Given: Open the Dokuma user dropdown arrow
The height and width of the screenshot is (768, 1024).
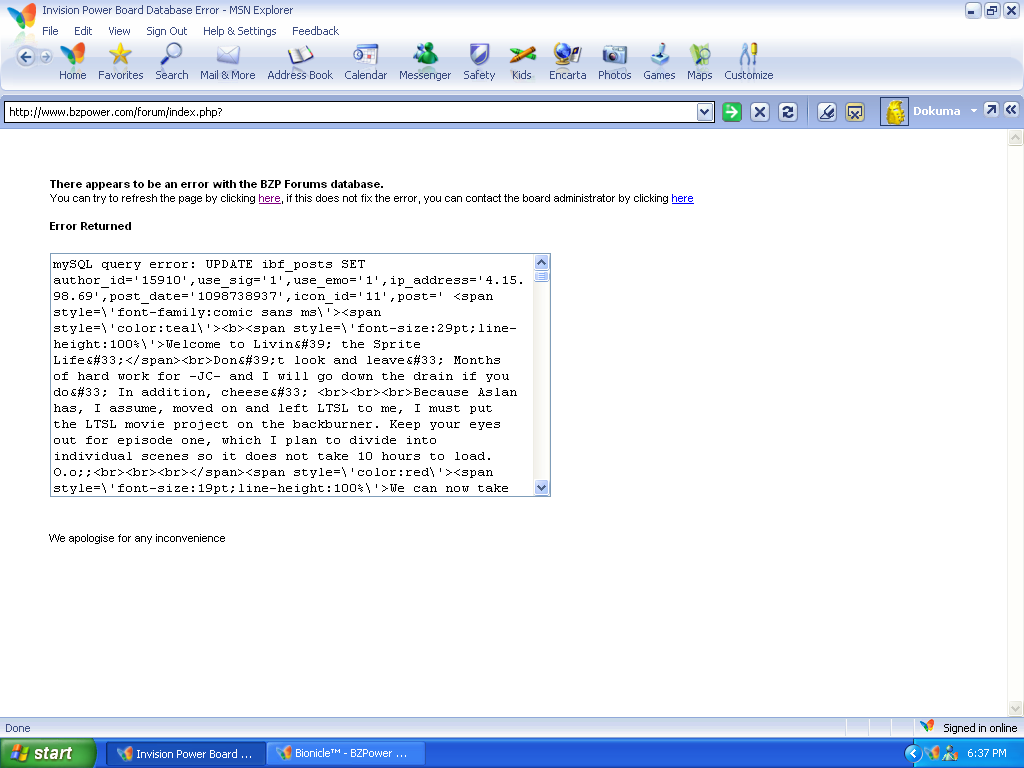Looking at the screenshot, I should click(973, 111).
